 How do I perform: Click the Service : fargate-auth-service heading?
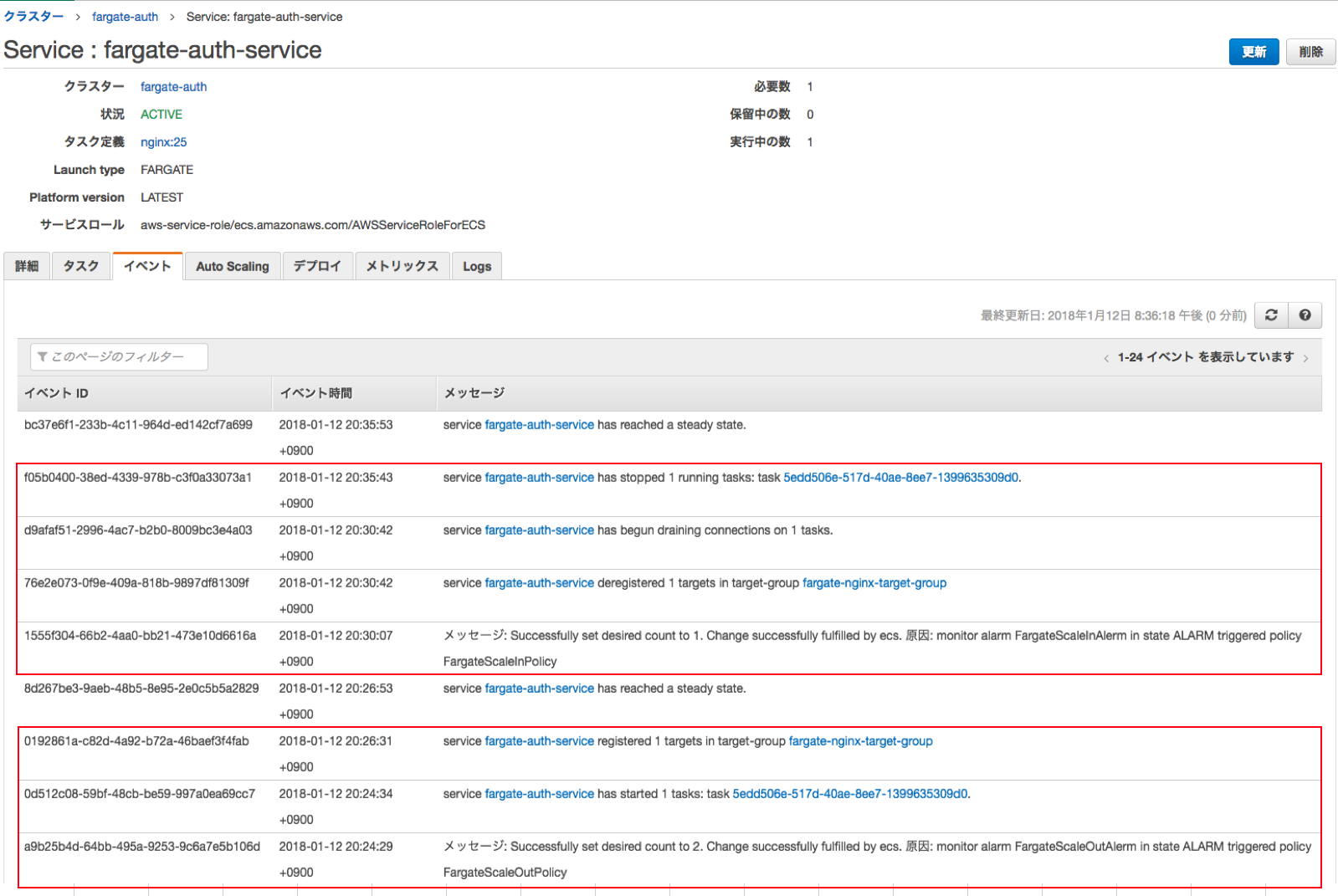pyautogui.click(x=162, y=50)
